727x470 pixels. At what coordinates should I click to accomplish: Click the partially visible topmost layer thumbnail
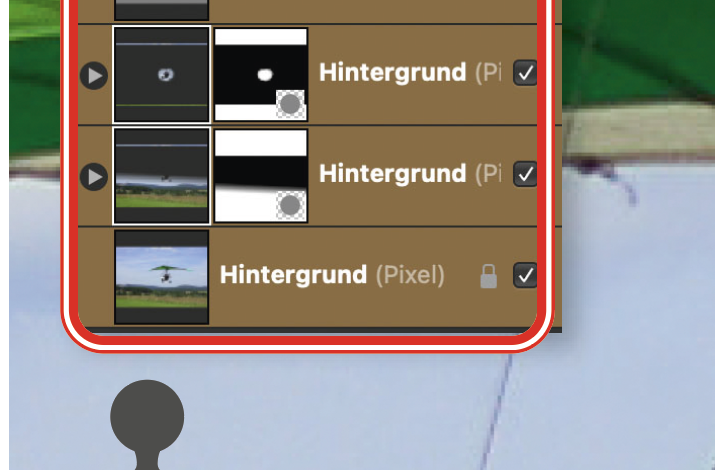pos(161,10)
